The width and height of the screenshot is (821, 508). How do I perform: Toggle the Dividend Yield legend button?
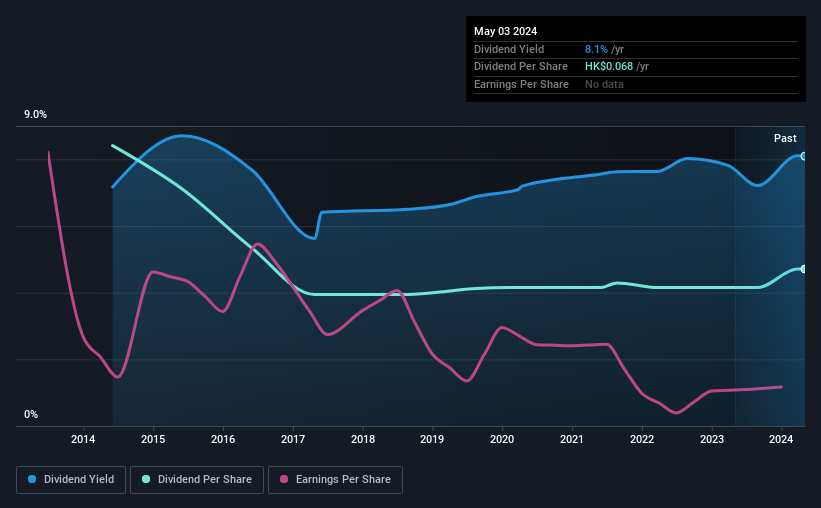pos(71,480)
